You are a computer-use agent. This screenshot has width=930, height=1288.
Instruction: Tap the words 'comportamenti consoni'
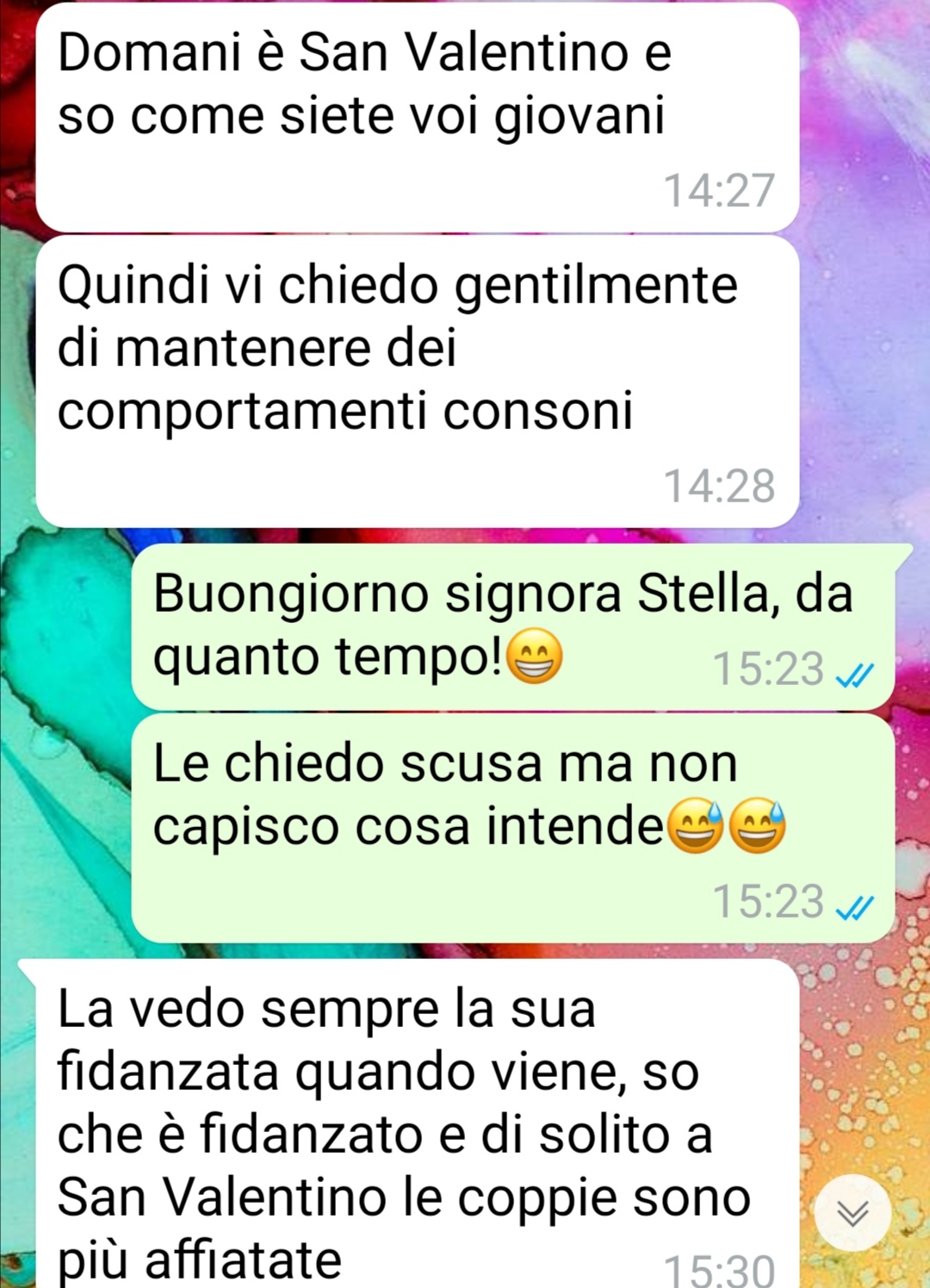345,412
